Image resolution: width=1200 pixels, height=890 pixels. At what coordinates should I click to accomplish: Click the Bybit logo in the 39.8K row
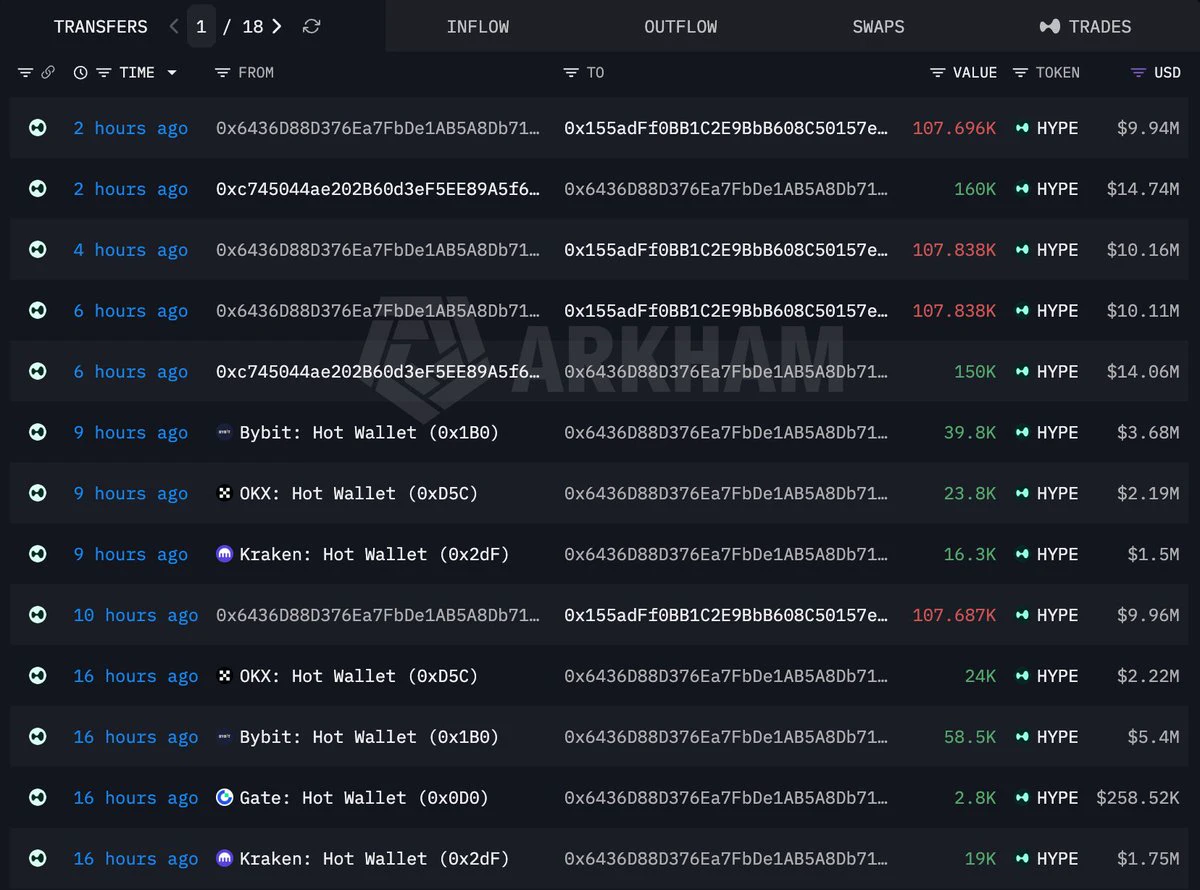pyautogui.click(x=224, y=433)
